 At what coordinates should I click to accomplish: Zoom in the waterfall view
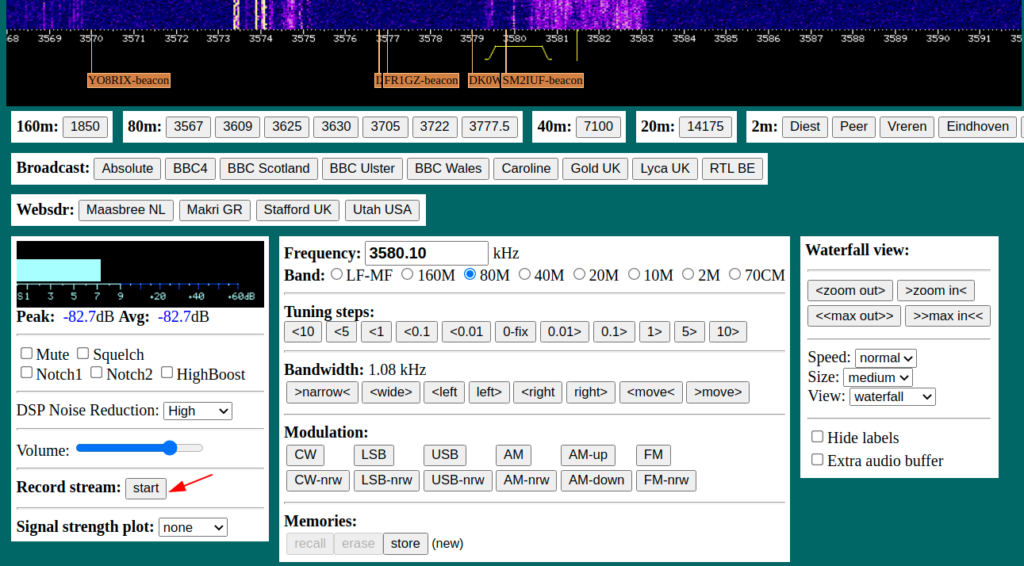click(935, 291)
